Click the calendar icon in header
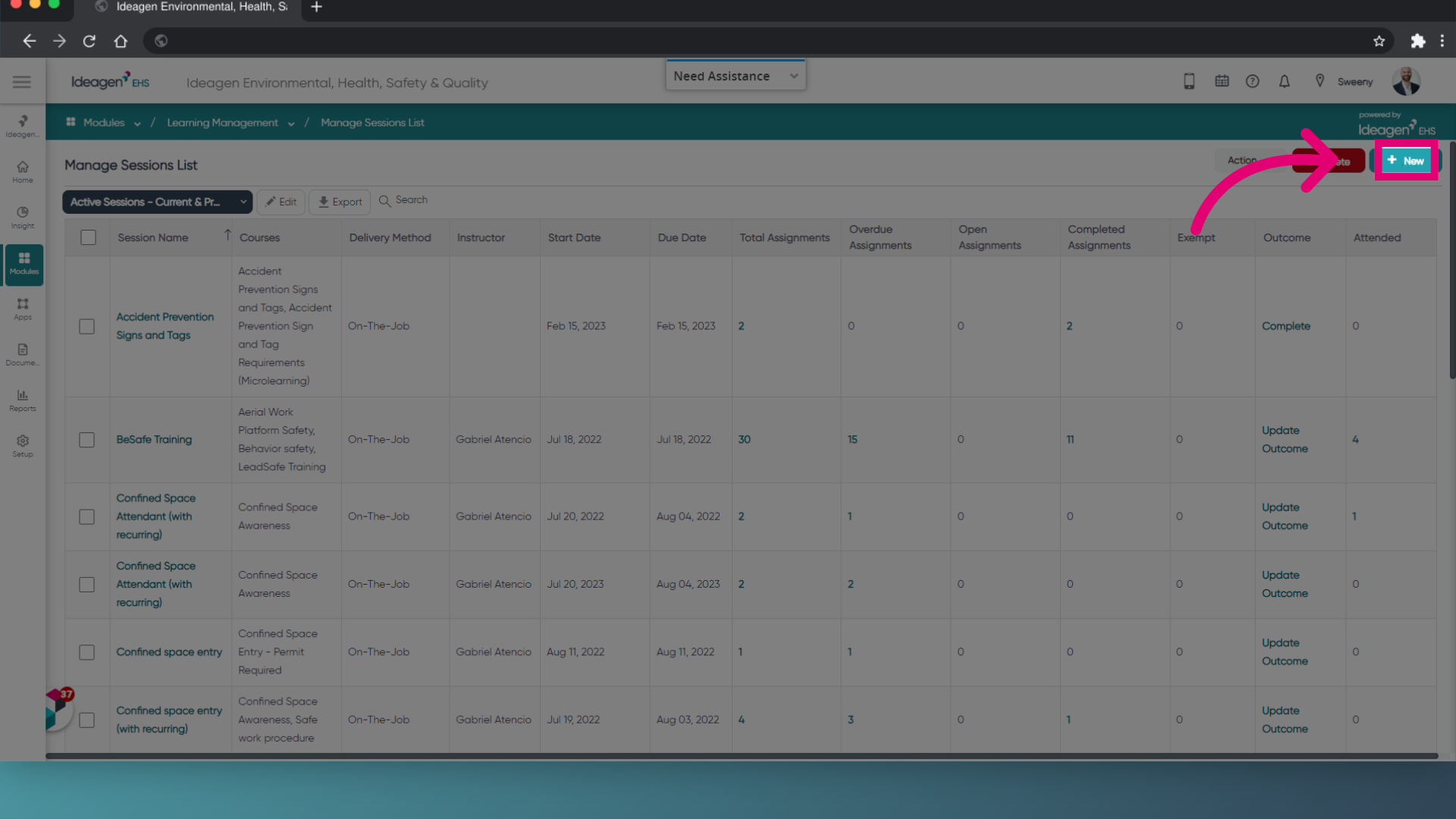This screenshot has height=819, width=1456. (x=1222, y=81)
